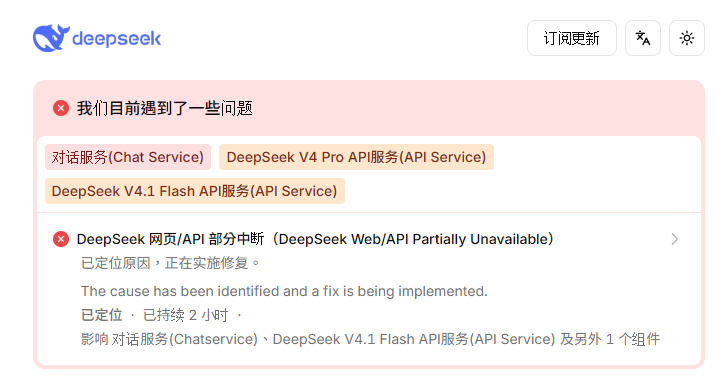Click the 我们目前遇到了一些问题 heading

click(165, 108)
